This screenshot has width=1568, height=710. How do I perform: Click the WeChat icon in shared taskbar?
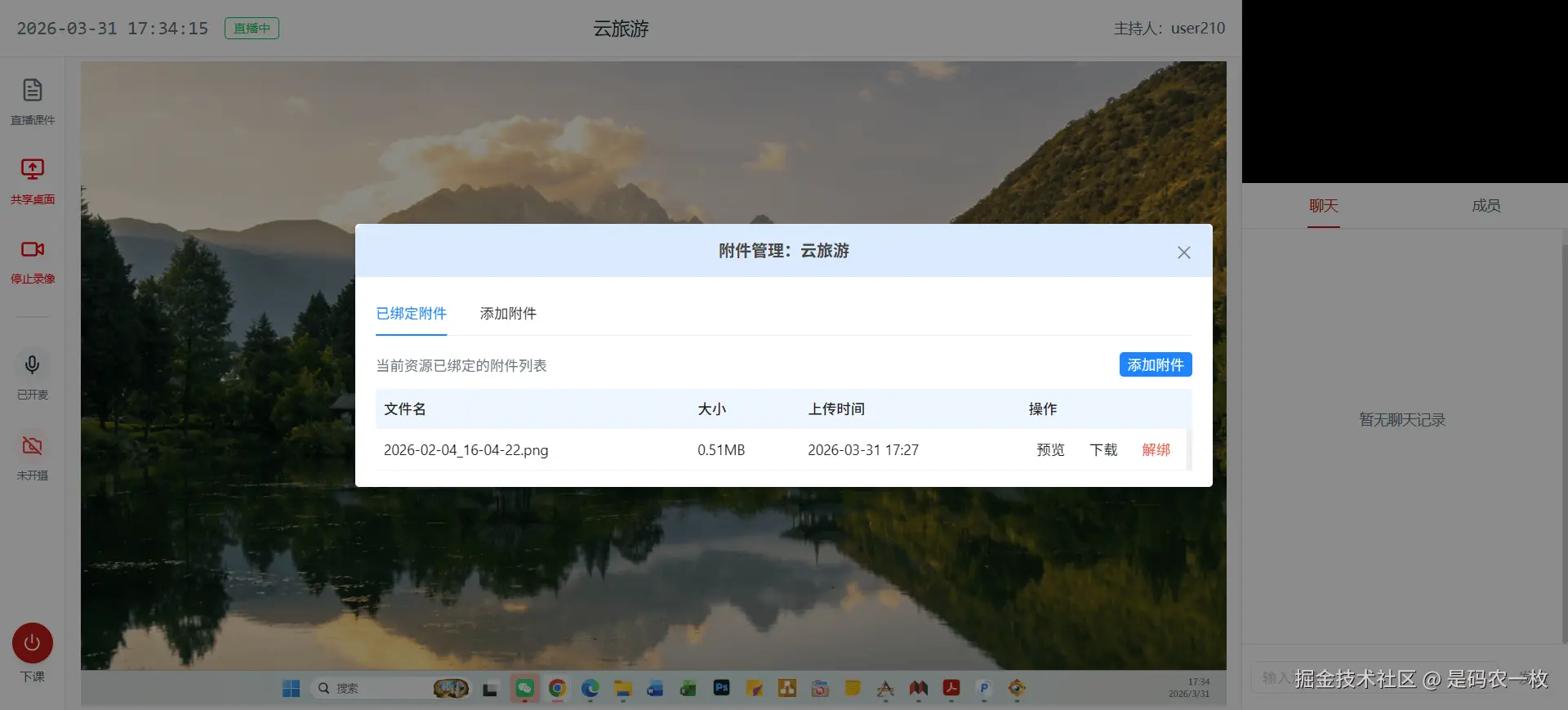524,689
